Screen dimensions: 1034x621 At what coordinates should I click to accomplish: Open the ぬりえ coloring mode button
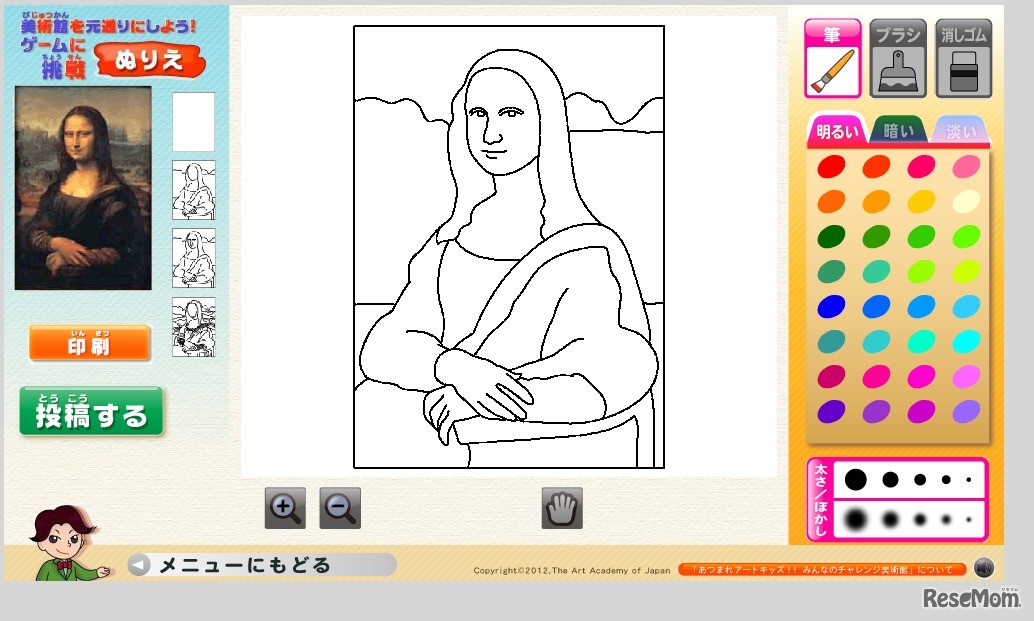pos(150,61)
